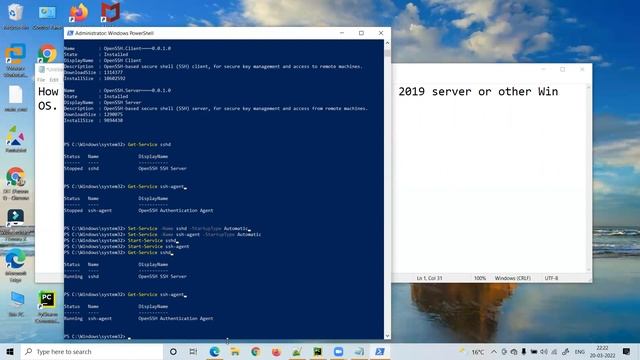Click the Windows Start button
This screenshot has height=360, width=640.
(10, 351)
